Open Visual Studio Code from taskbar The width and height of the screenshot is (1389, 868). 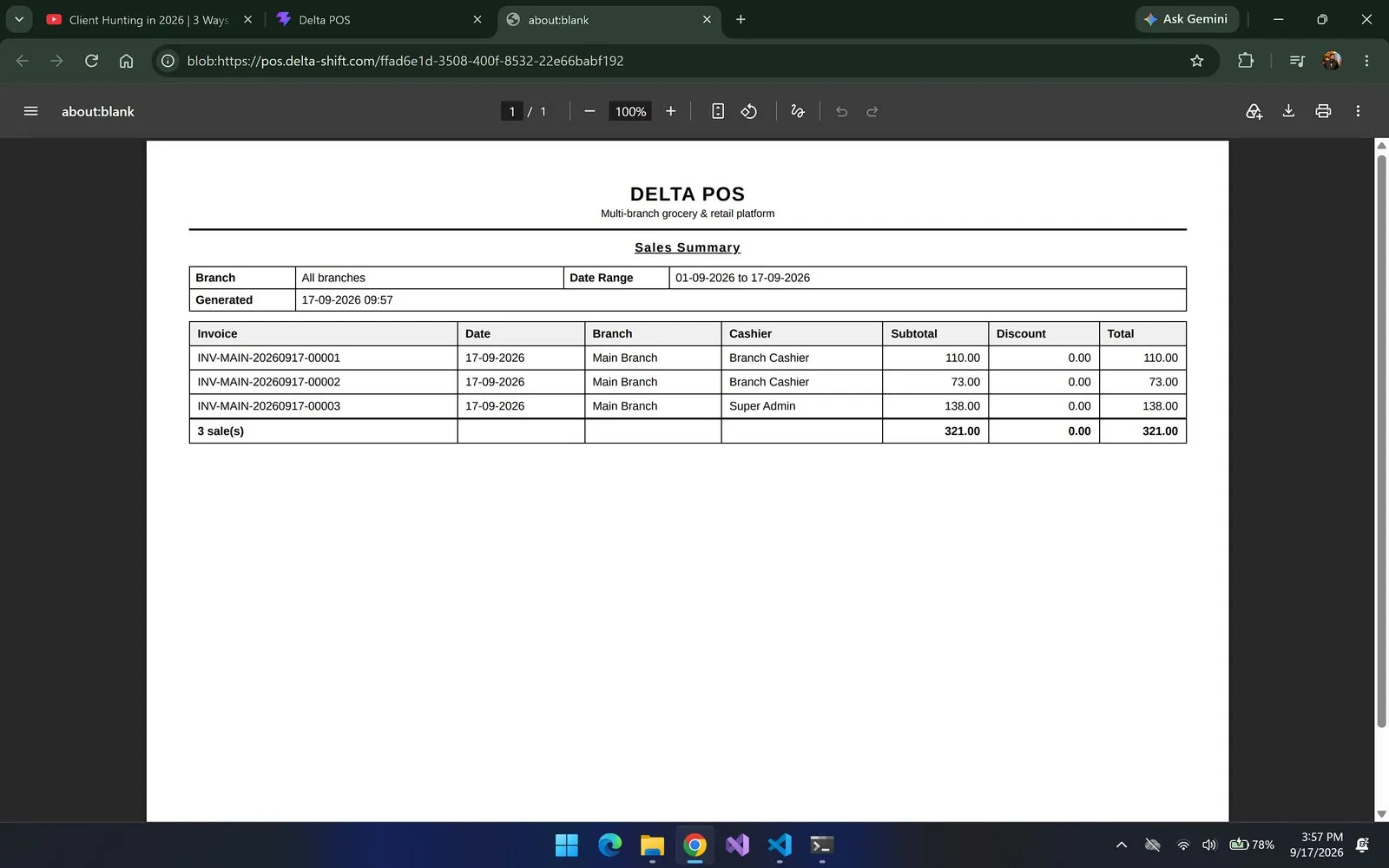pyautogui.click(x=780, y=845)
